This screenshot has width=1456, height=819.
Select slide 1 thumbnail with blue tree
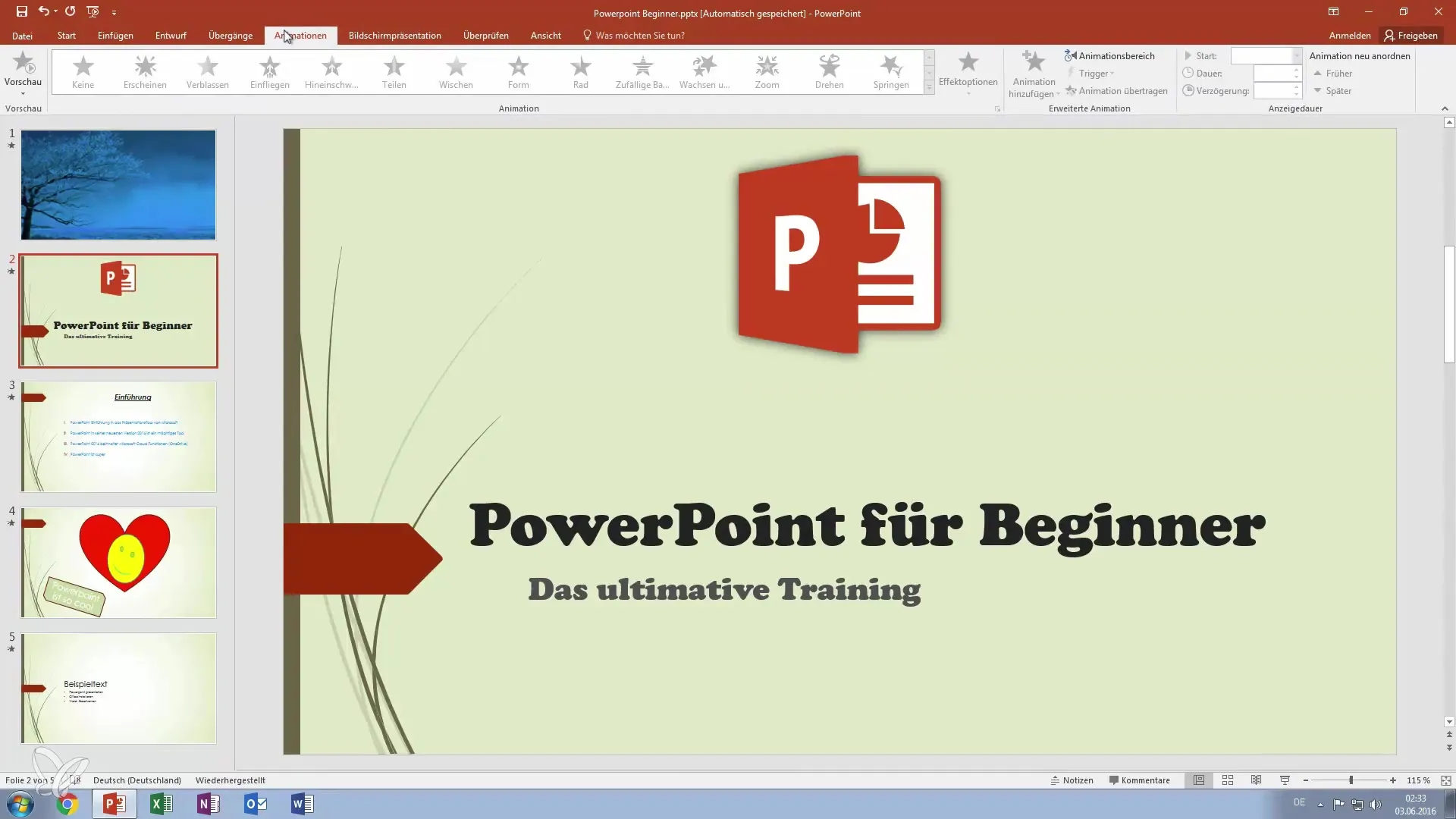click(118, 185)
